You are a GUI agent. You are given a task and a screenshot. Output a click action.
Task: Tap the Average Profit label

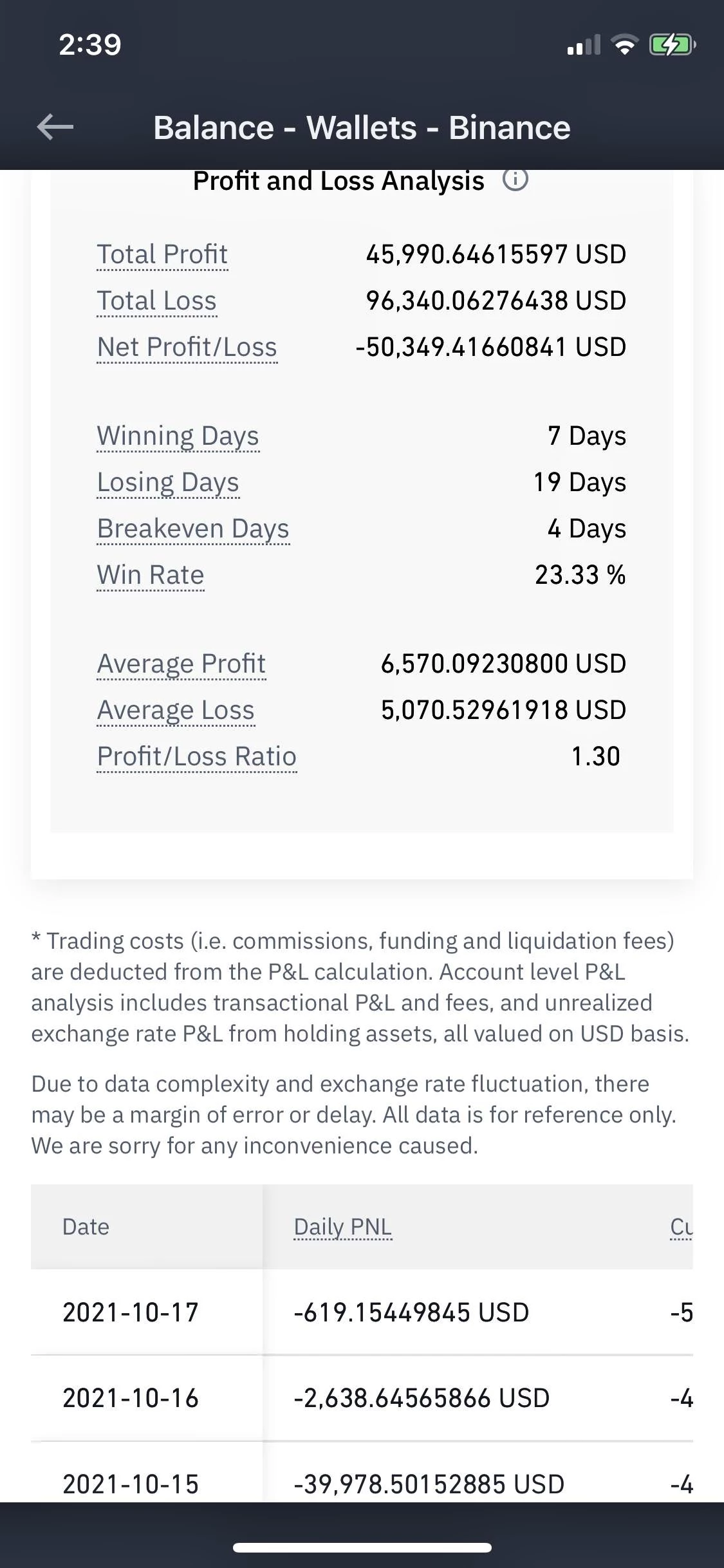181,664
